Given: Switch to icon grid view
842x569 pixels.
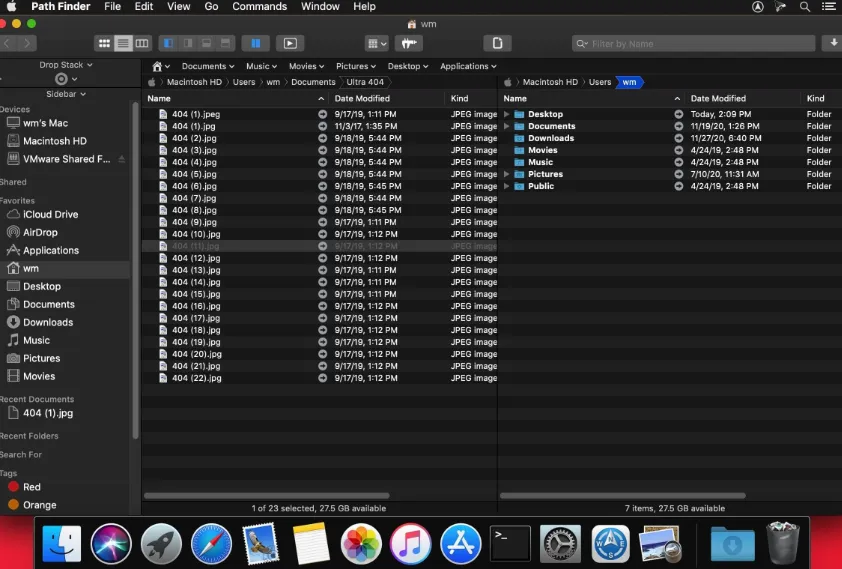Looking at the screenshot, I should pos(104,43).
